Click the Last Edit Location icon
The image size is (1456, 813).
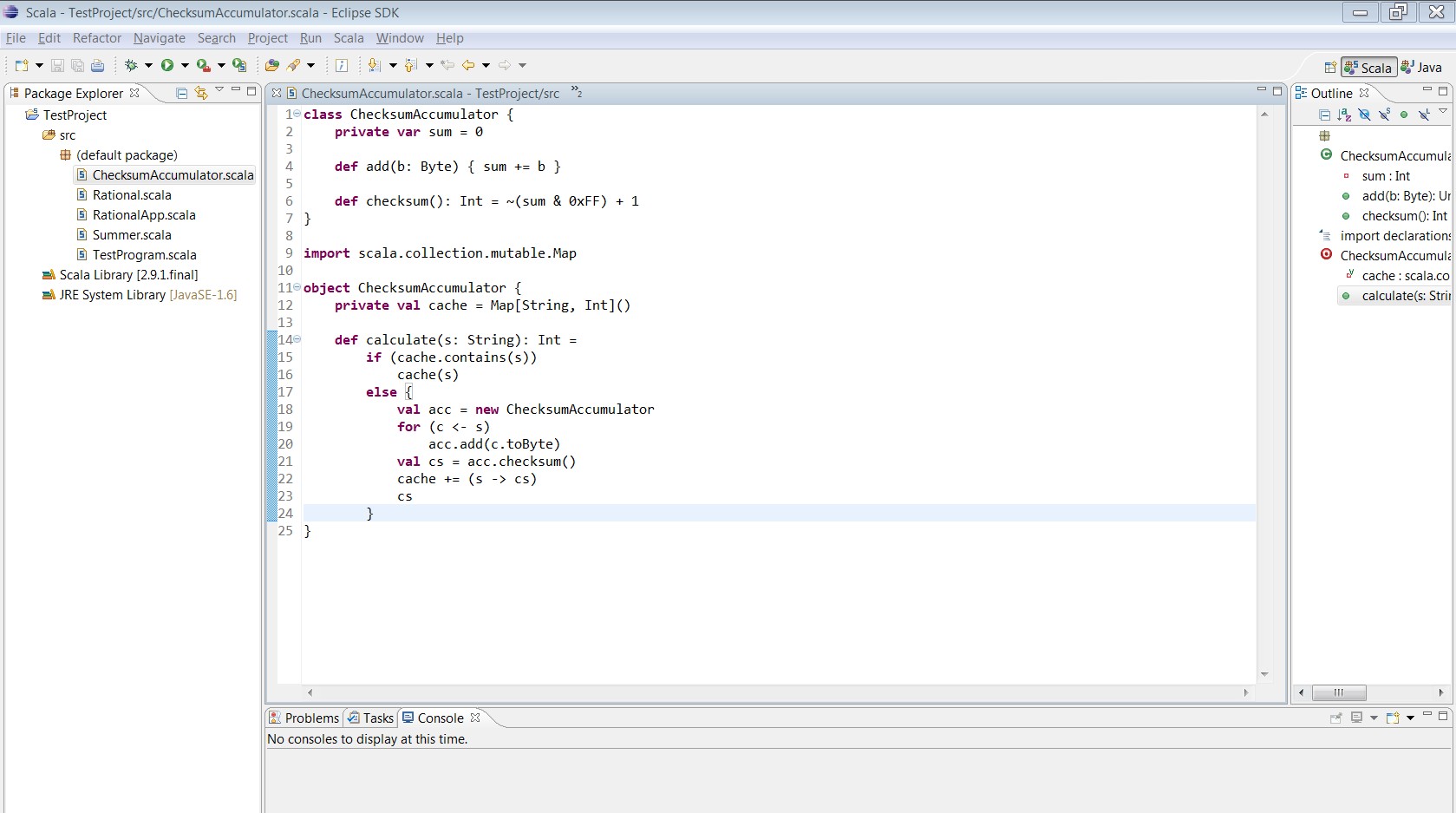447,65
